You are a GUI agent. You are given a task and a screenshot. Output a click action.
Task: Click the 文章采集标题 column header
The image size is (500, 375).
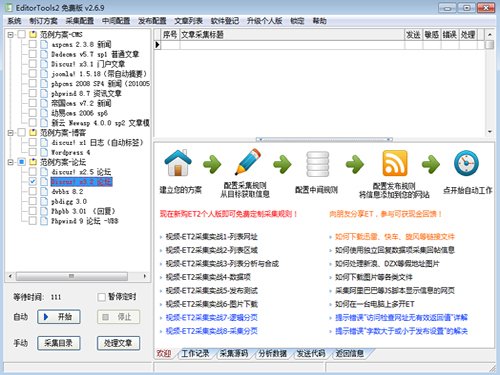click(292, 35)
